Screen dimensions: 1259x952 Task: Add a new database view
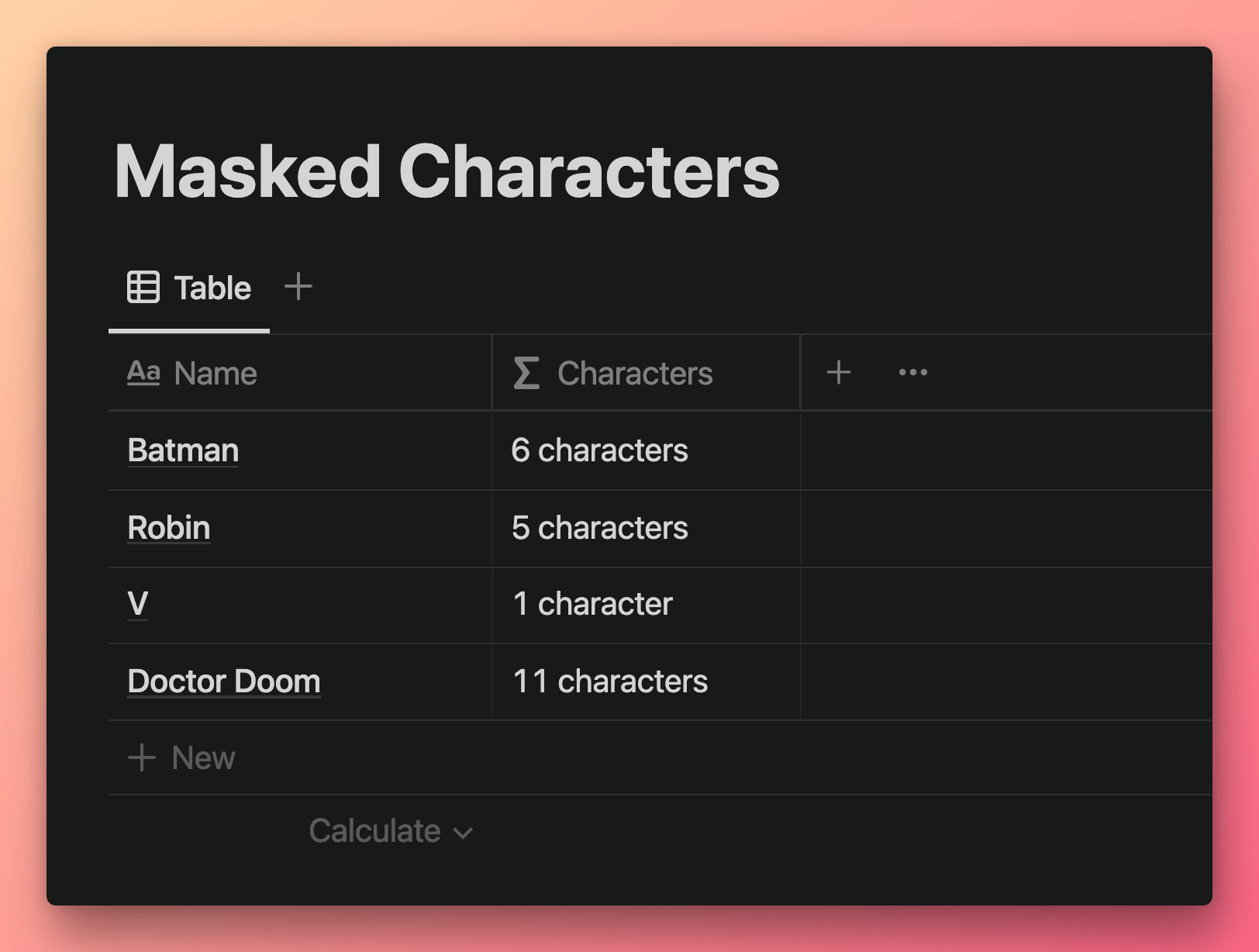coord(298,287)
